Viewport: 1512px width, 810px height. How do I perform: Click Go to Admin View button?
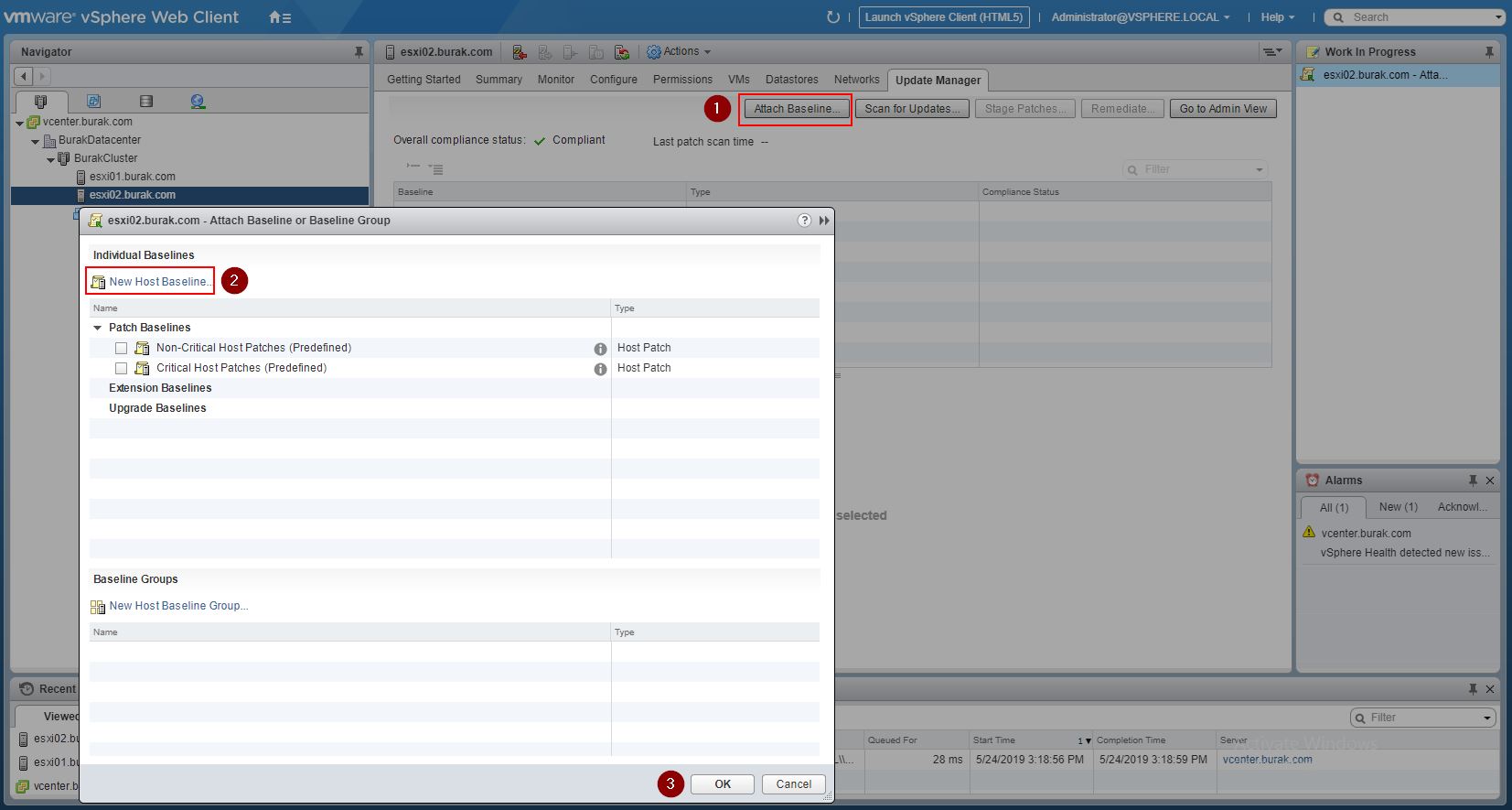[x=1223, y=109]
